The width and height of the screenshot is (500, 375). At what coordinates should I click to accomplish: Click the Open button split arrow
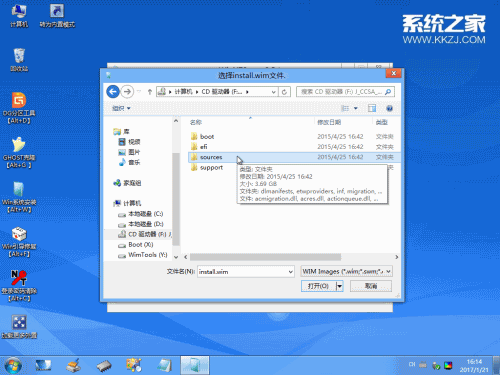(339, 286)
